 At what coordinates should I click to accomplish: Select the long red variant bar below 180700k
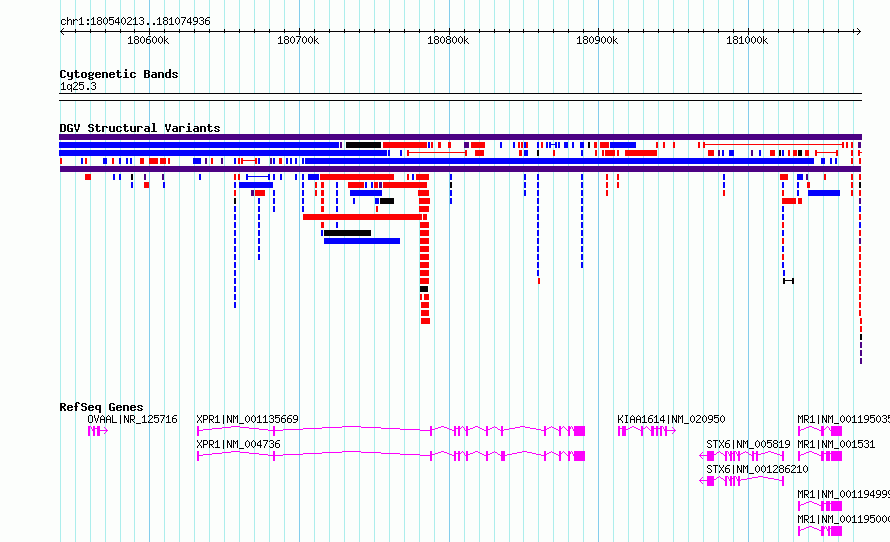[363, 217]
